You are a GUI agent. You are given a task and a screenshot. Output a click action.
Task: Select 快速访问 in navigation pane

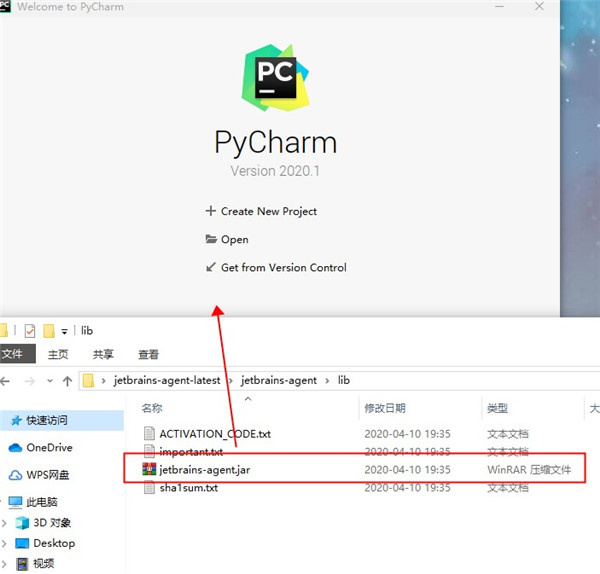click(x=61, y=420)
